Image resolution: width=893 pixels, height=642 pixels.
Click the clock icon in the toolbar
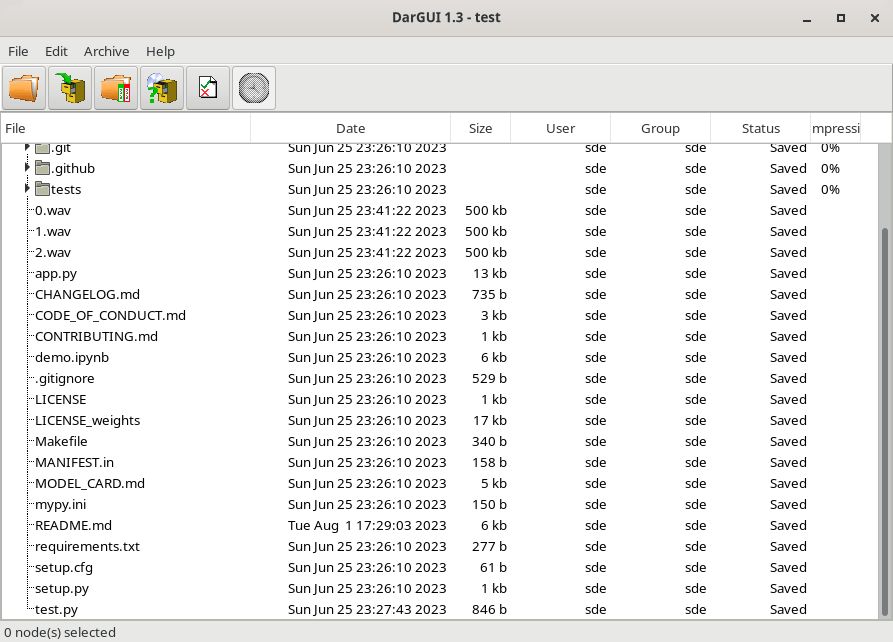(x=253, y=88)
